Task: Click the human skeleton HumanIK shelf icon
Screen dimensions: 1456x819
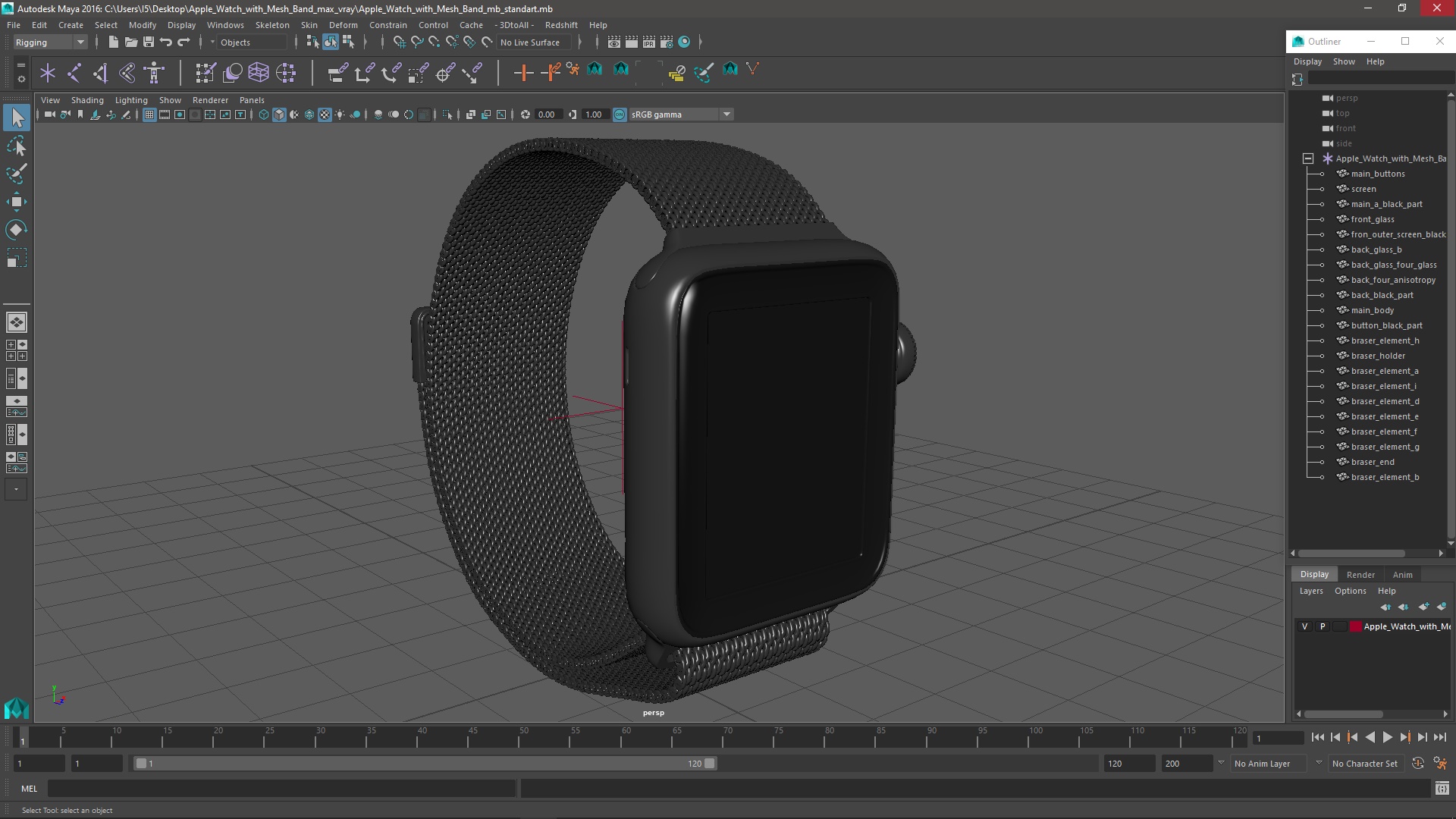Action: tap(154, 73)
